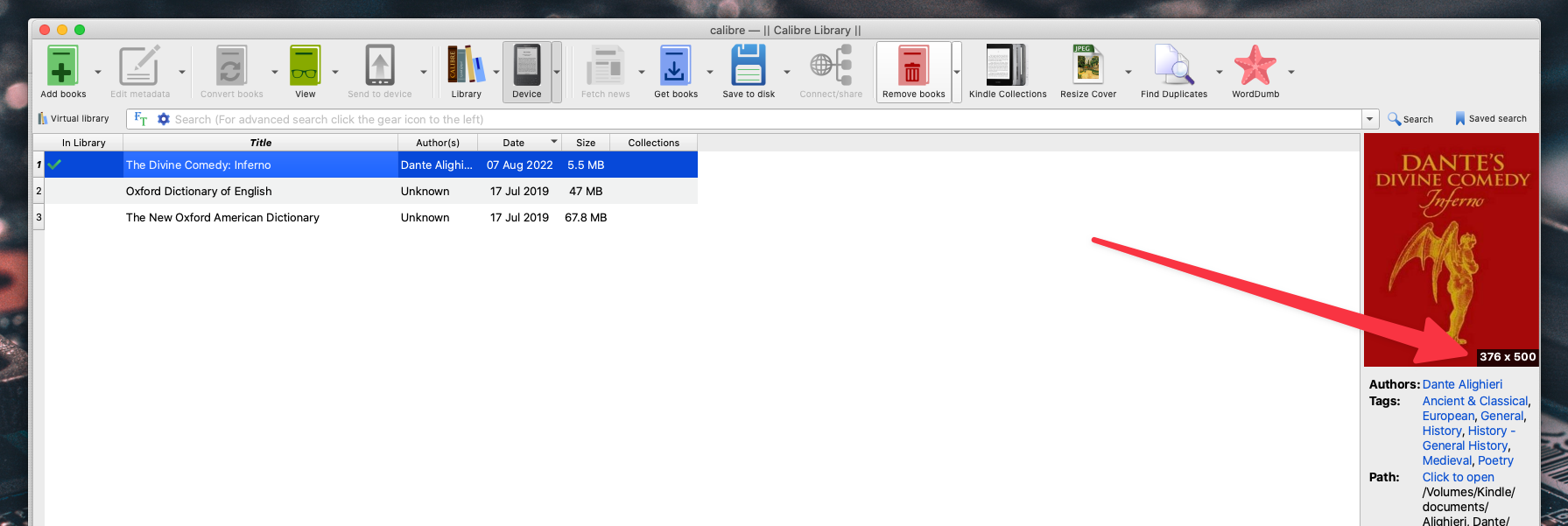Click the full text search FT icon
Screen dimensions: 1568x526
[140, 119]
